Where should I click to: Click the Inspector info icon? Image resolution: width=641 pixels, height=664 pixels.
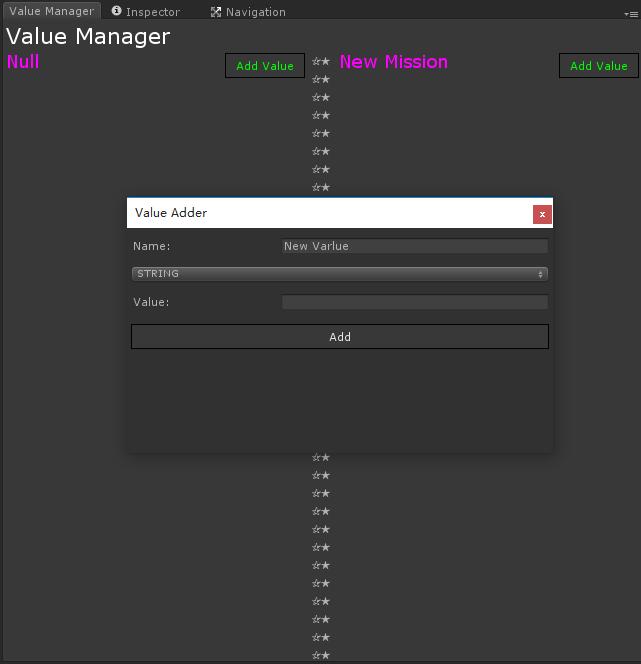[117, 11]
